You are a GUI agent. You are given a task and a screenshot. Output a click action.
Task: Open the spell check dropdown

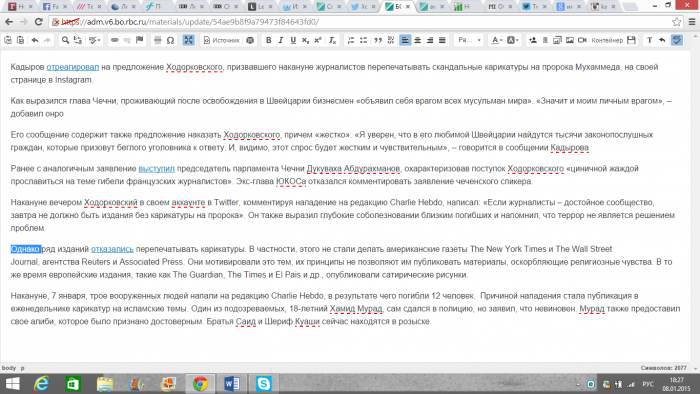pyautogui.click(x=95, y=40)
